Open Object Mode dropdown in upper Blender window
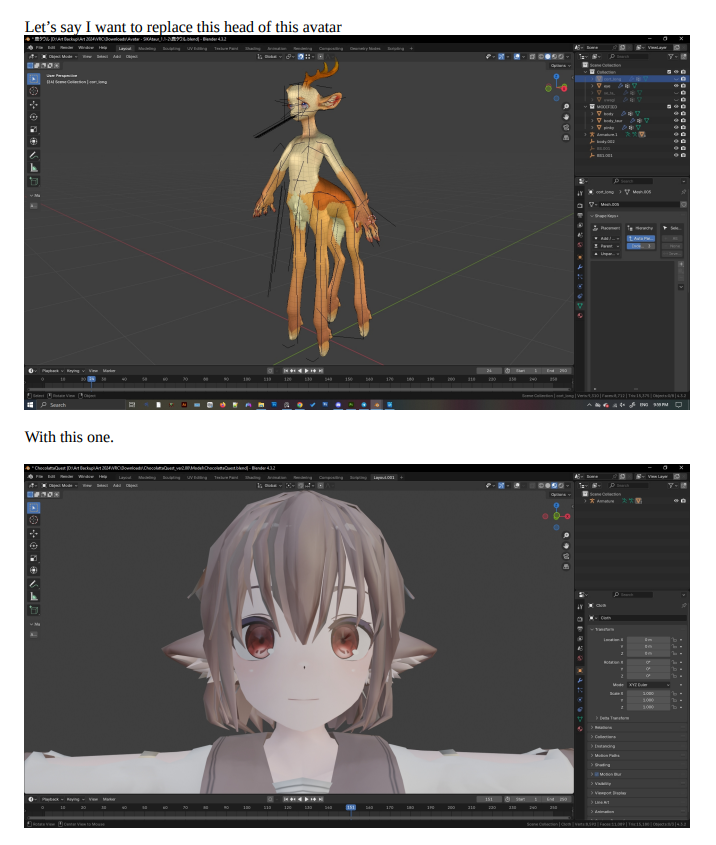 [x=60, y=57]
